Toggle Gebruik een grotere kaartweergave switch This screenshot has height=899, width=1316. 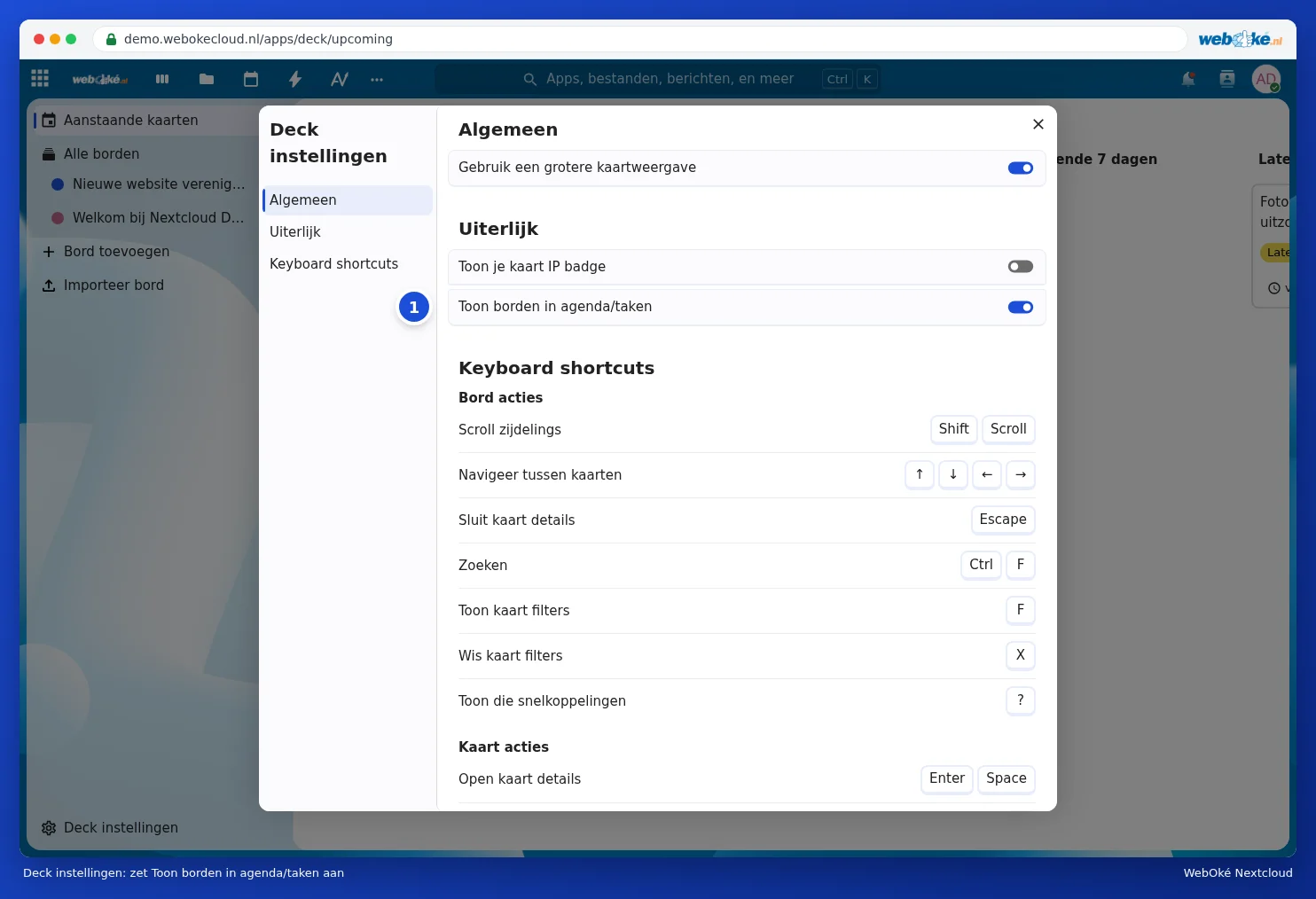coord(1021,168)
